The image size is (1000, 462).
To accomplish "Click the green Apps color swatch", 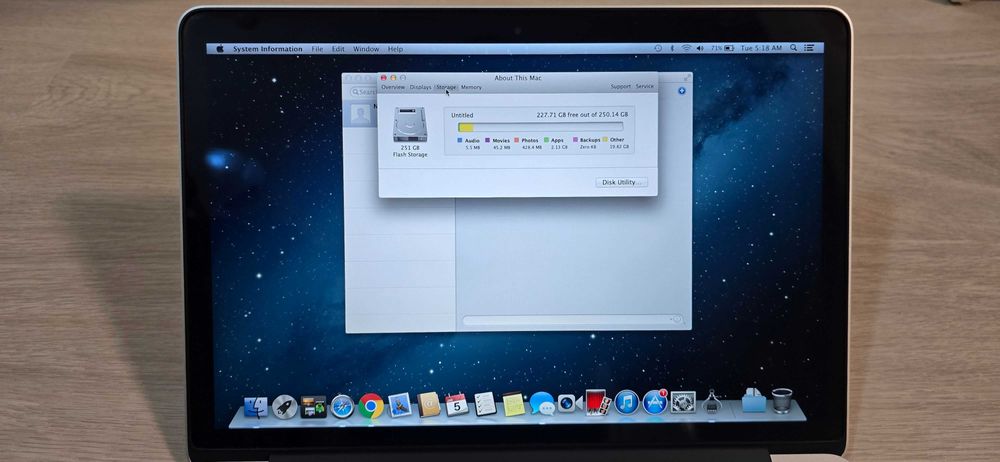I will pos(547,140).
